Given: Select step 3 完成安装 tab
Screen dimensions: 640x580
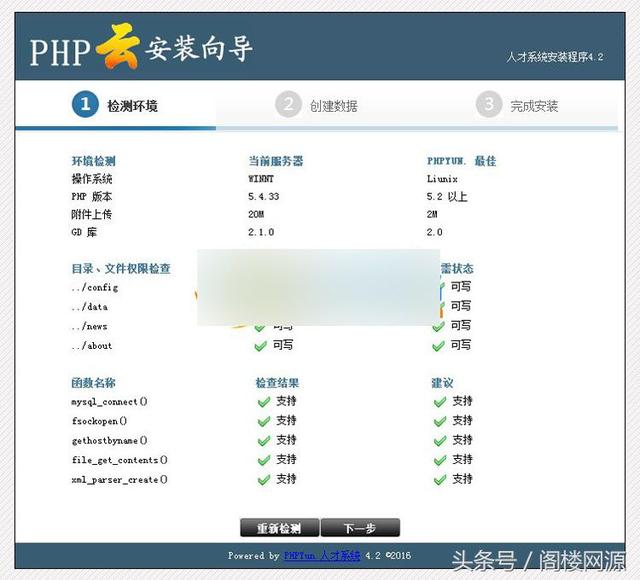Looking at the screenshot, I should (x=517, y=105).
